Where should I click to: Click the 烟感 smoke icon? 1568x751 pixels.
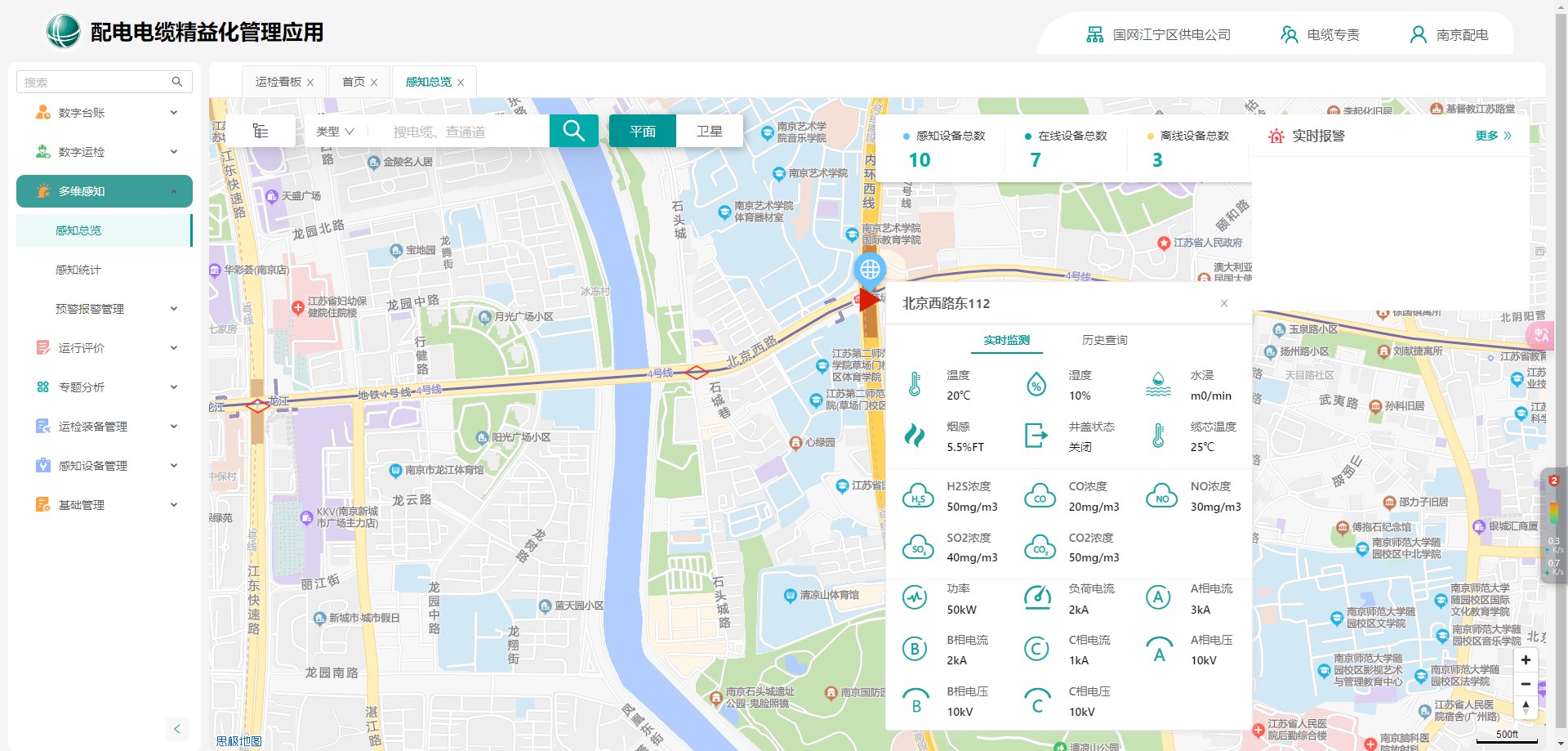coord(915,436)
